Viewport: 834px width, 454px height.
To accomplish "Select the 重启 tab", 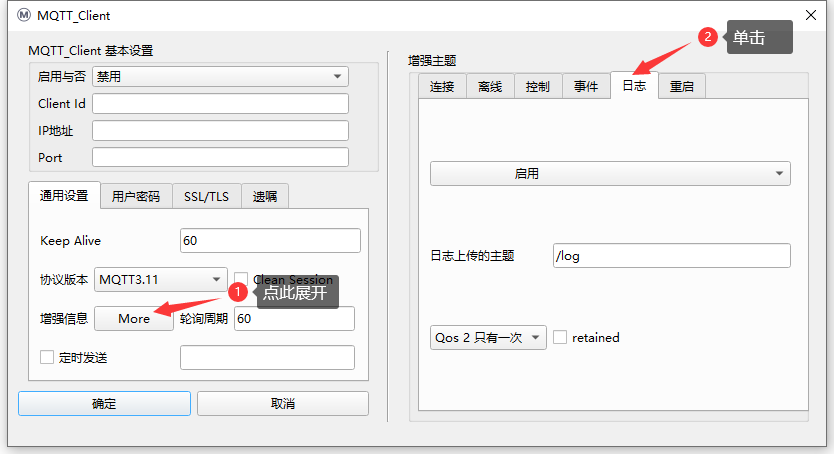I will point(682,86).
